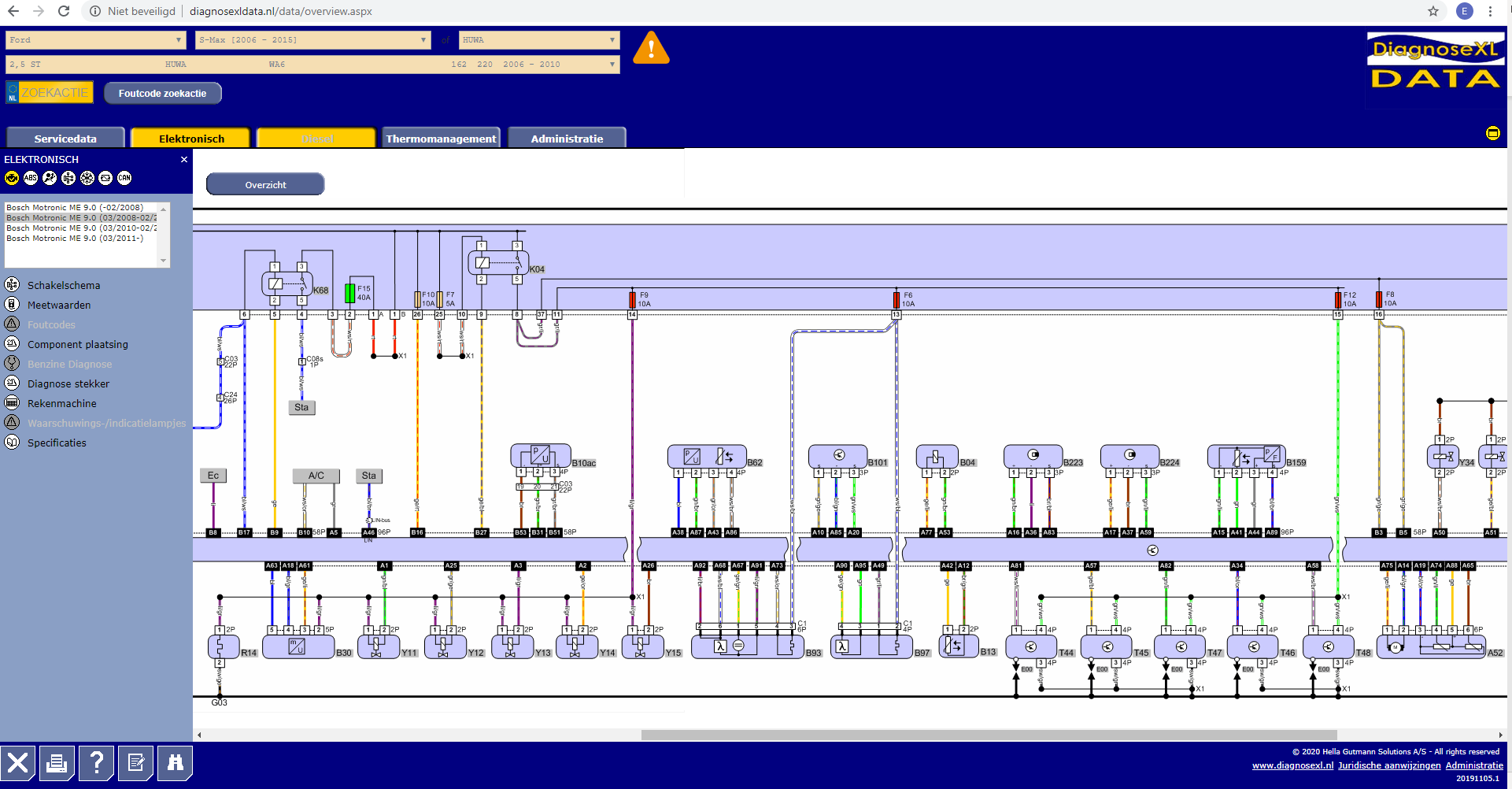Image resolution: width=1512 pixels, height=789 pixels.
Task: Open the air conditioning snowflake icon
Action: [x=87, y=178]
